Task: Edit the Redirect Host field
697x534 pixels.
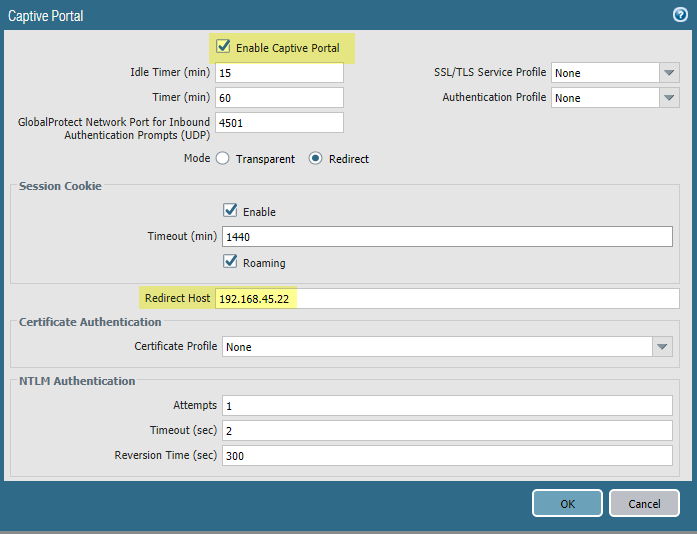Action: (x=446, y=299)
